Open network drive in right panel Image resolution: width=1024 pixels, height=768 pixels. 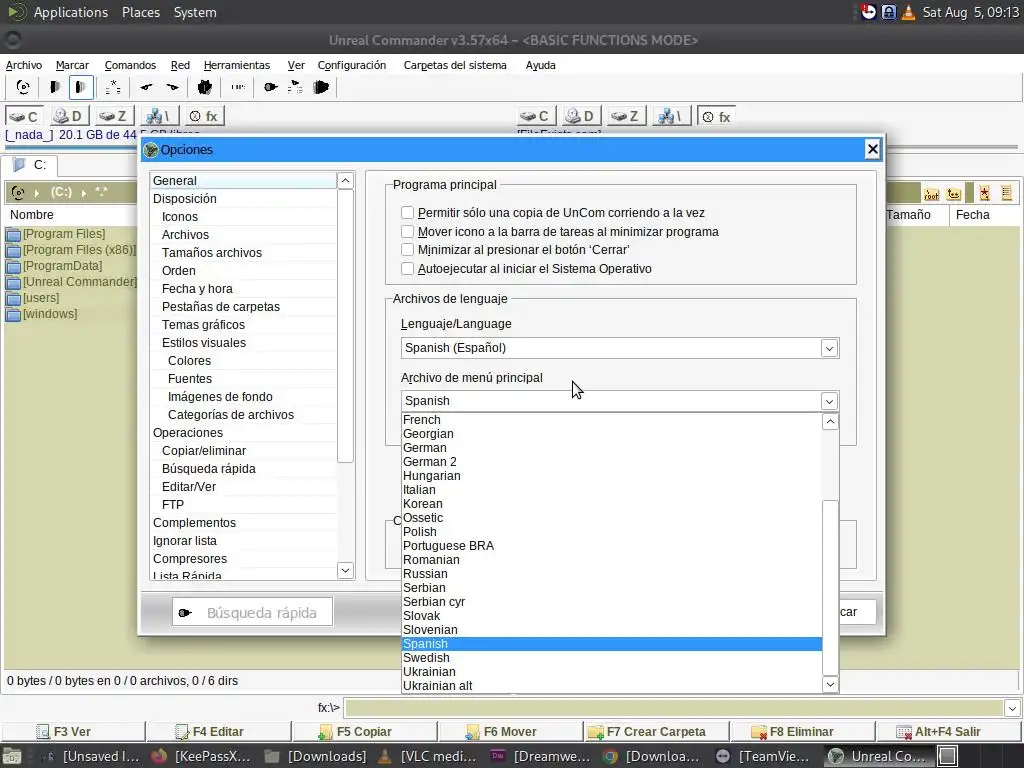coord(671,116)
